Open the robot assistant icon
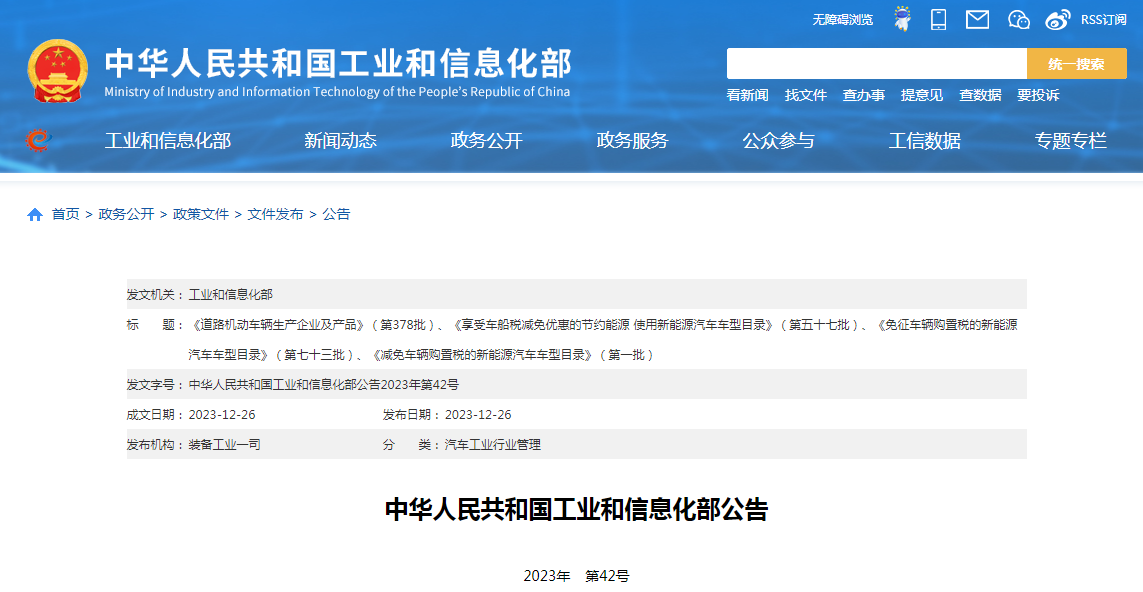This screenshot has height=592, width=1143. coord(902,20)
